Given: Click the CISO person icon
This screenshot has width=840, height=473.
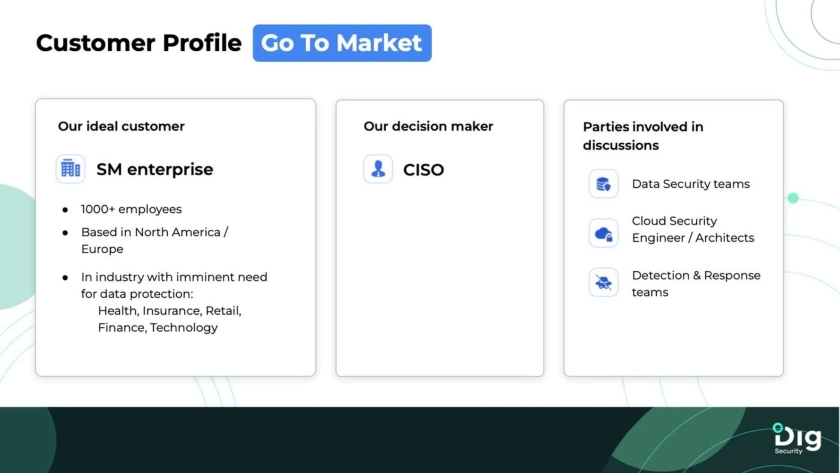Looking at the screenshot, I should [x=378, y=169].
